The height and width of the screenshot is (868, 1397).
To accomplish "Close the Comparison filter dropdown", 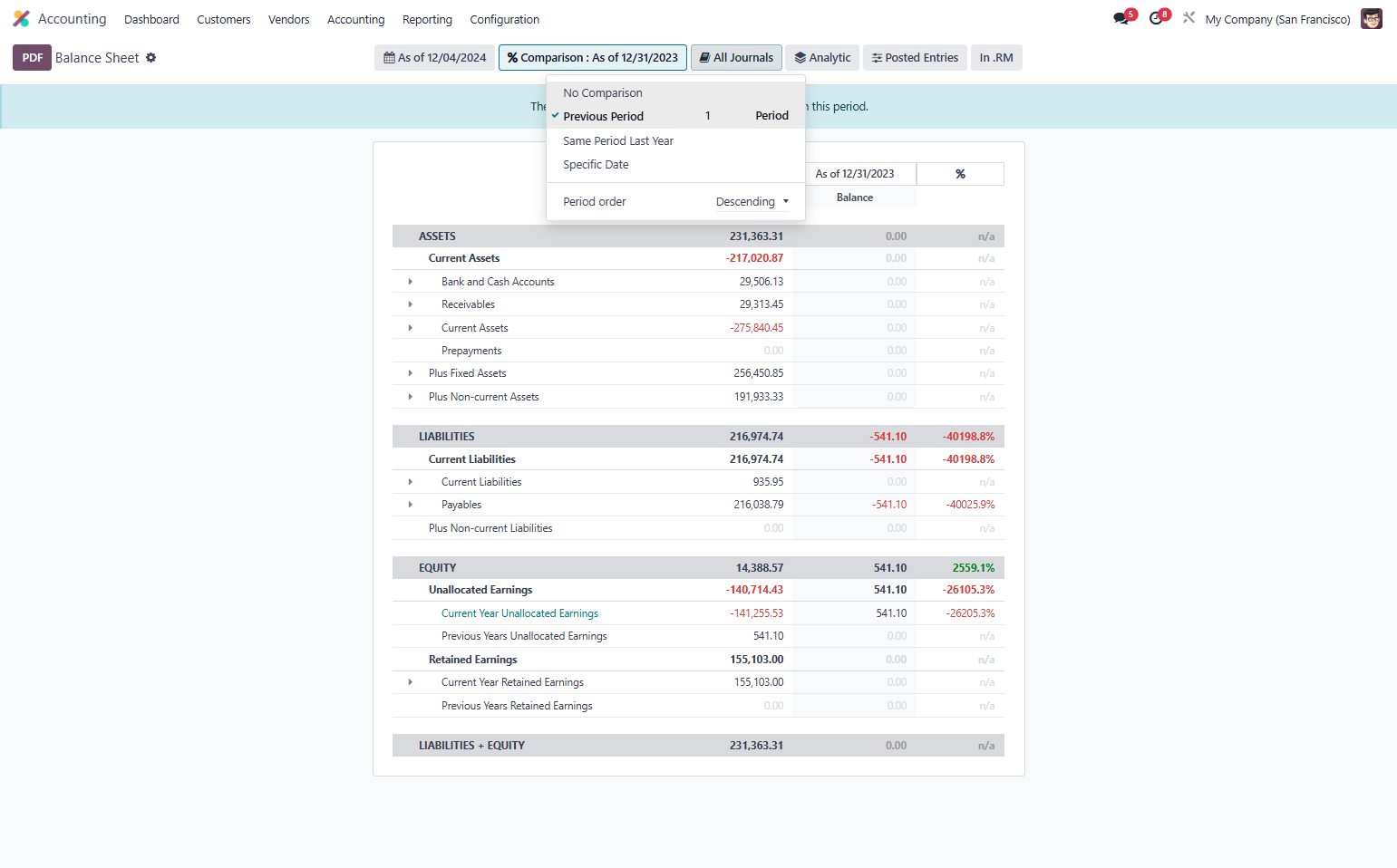I will coord(593,58).
